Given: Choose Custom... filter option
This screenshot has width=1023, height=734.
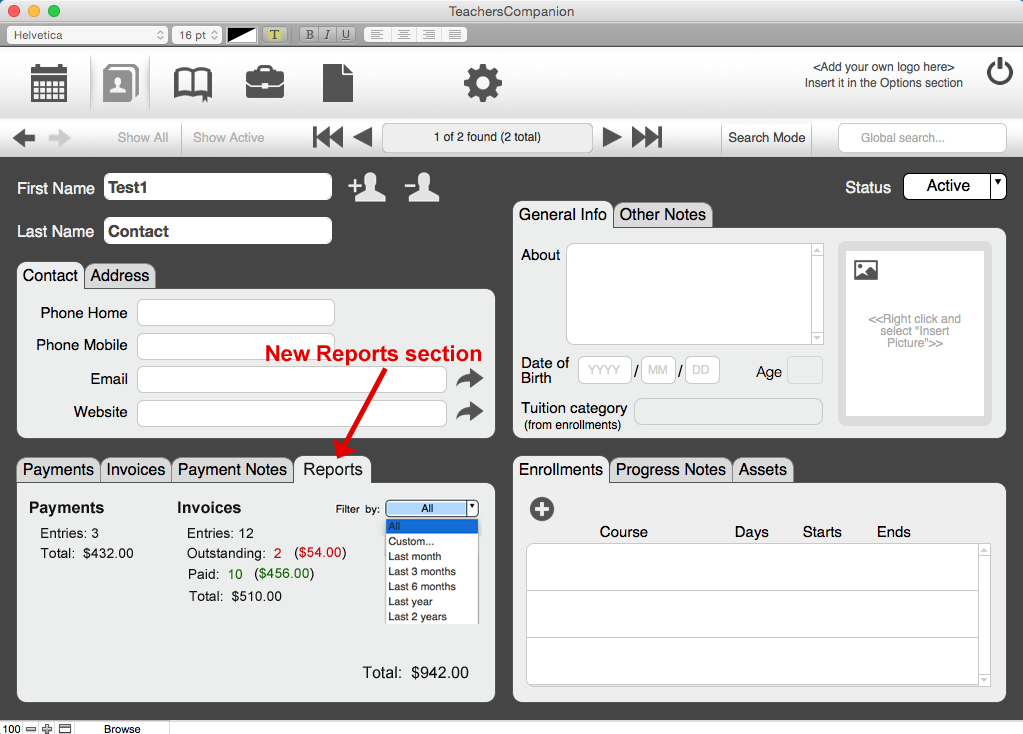Looking at the screenshot, I should [432, 541].
